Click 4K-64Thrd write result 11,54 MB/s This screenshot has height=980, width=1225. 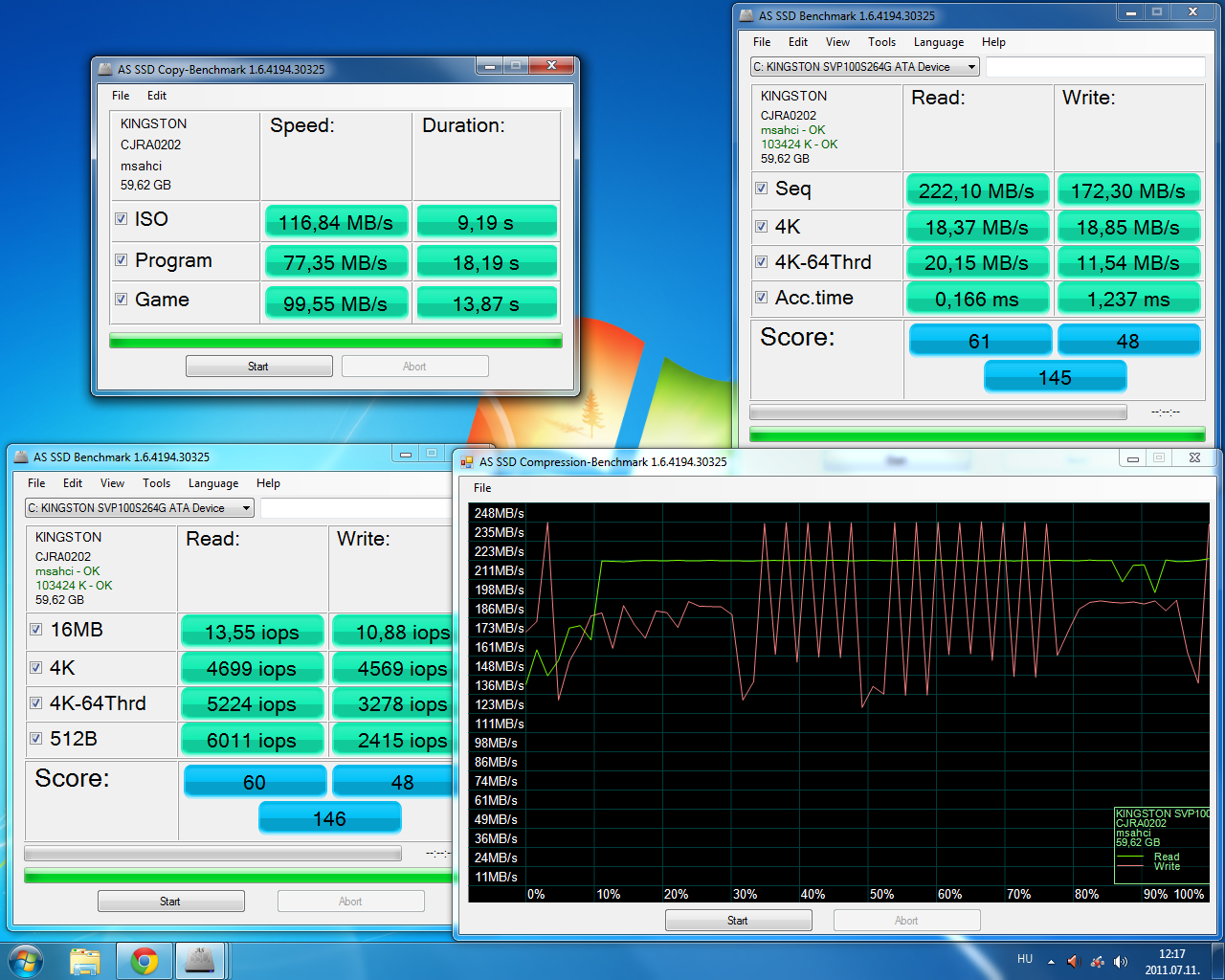1128,262
